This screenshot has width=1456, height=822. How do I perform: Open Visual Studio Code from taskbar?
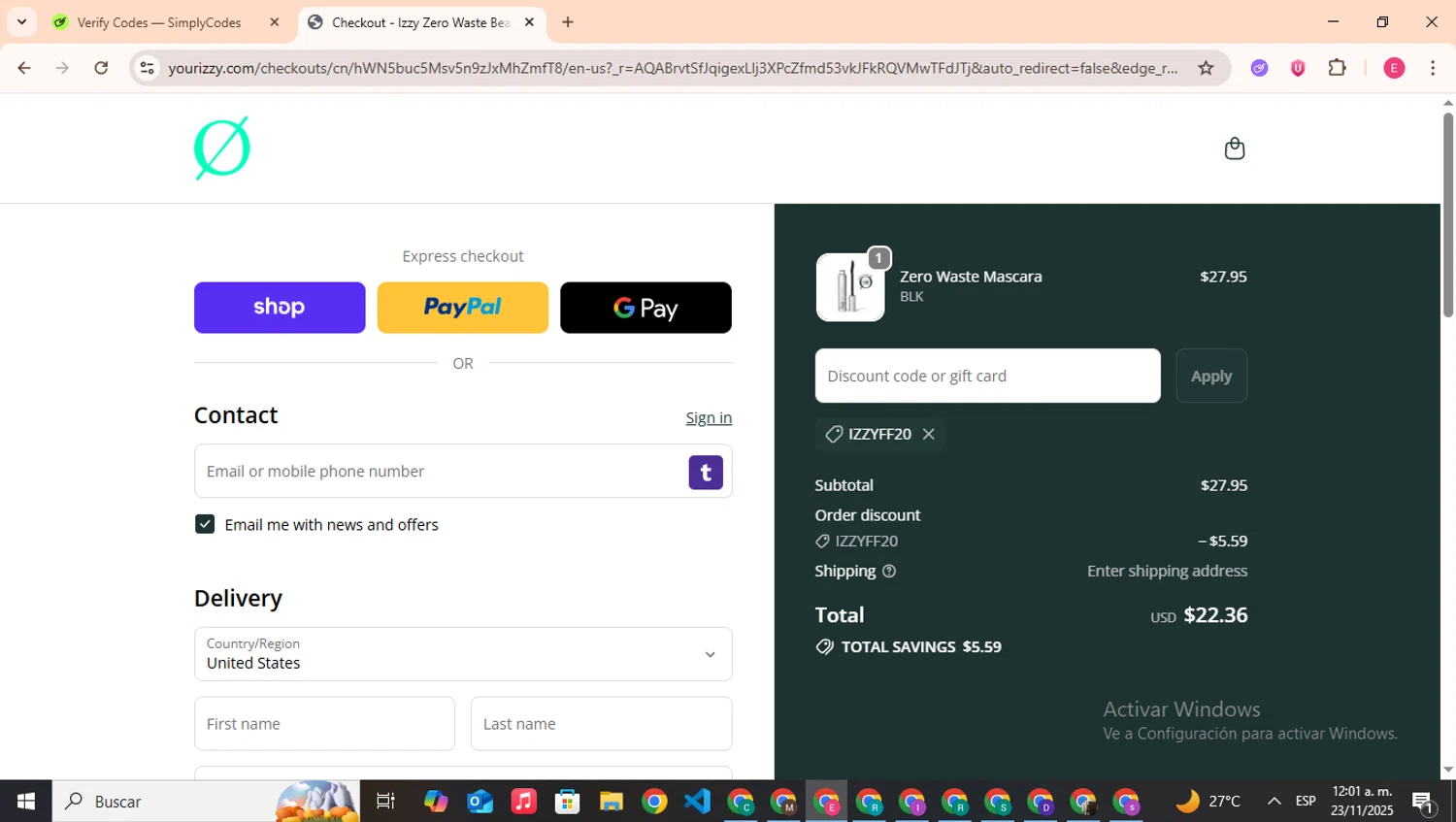[x=697, y=802]
